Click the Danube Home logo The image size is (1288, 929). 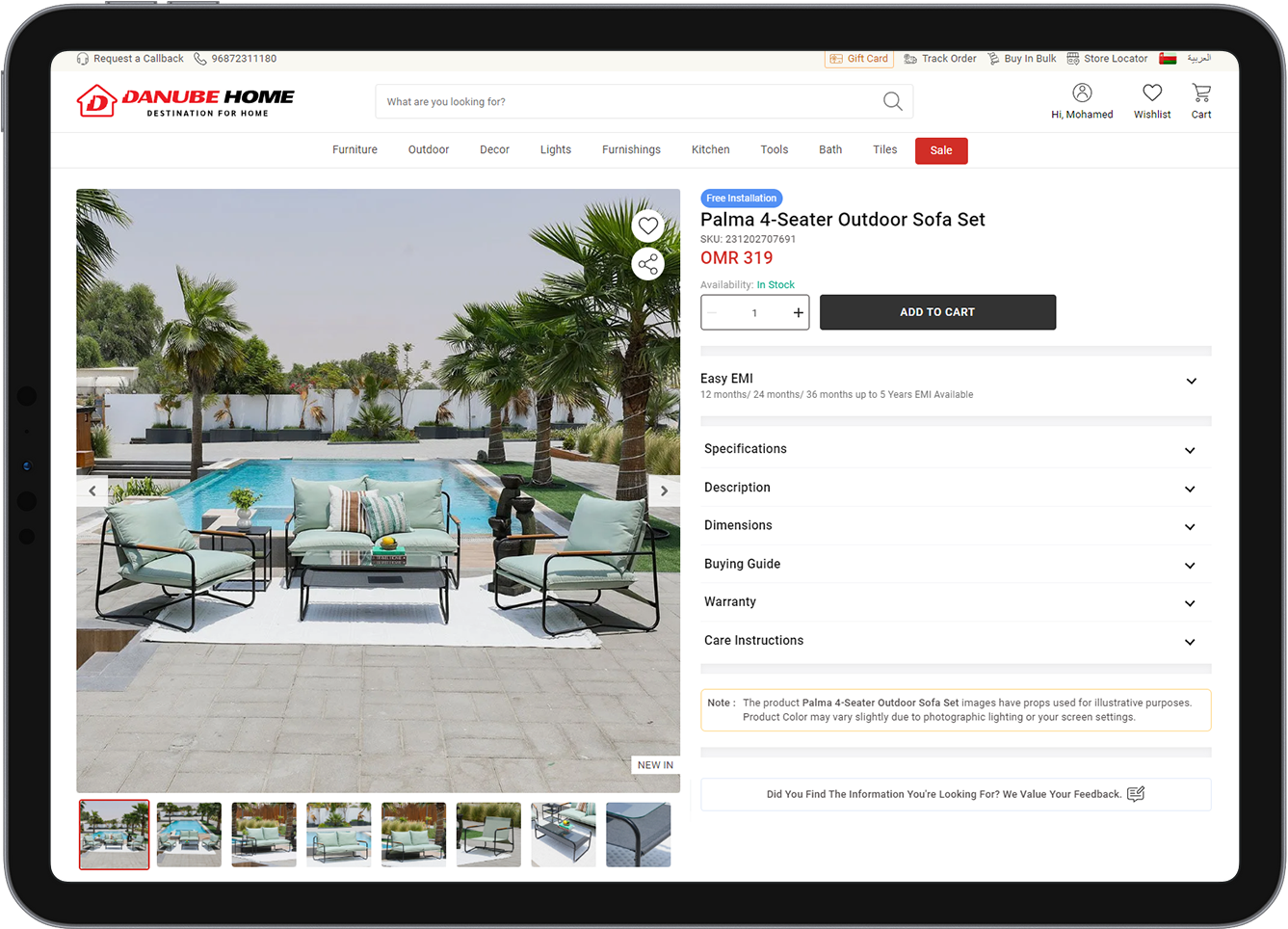point(186,101)
